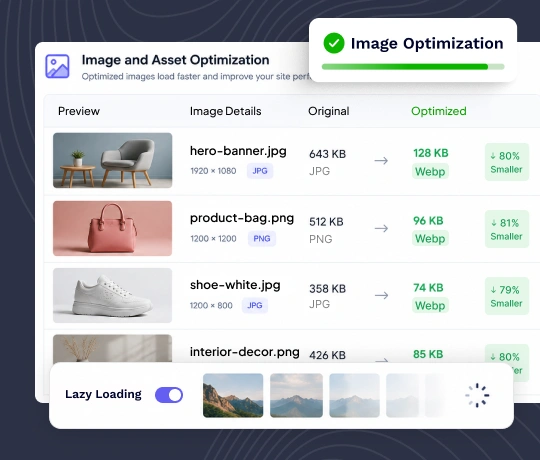Click the 643 KB original size

(327, 154)
